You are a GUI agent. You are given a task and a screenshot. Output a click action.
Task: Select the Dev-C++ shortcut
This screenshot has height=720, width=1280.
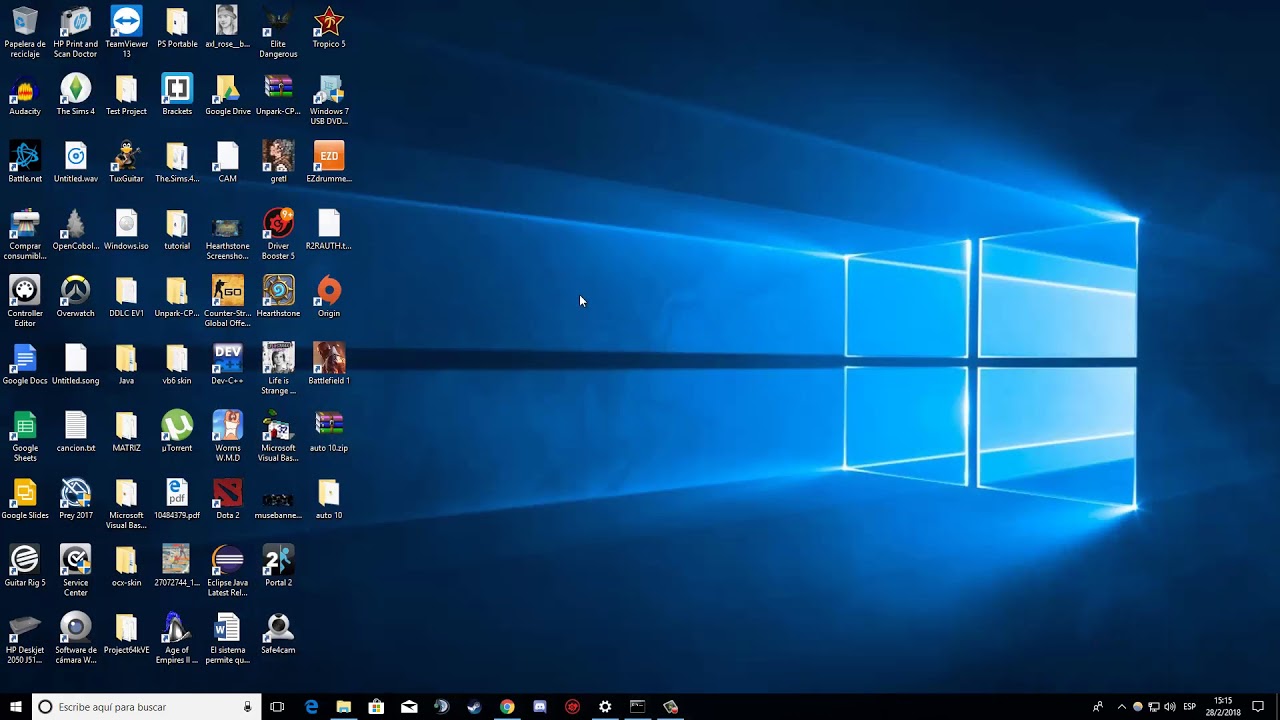pyautogui.click(x=228, y=364)
